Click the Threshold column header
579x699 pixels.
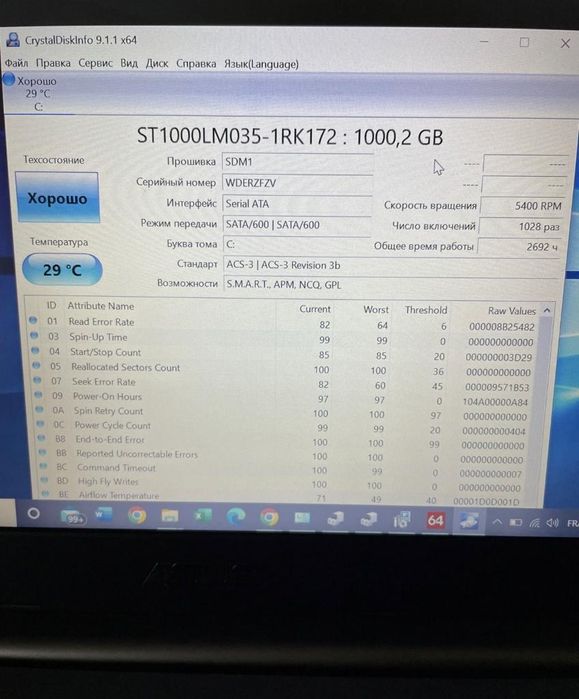[x=426, y=310]
